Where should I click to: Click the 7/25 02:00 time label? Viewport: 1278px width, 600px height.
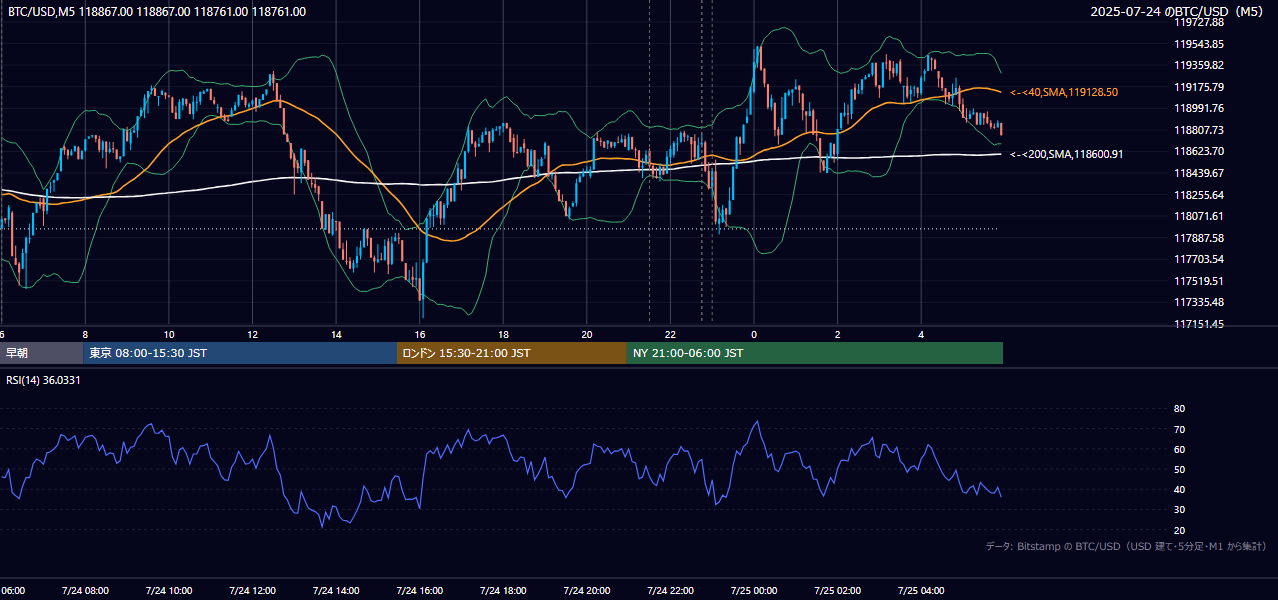point(838,591)
